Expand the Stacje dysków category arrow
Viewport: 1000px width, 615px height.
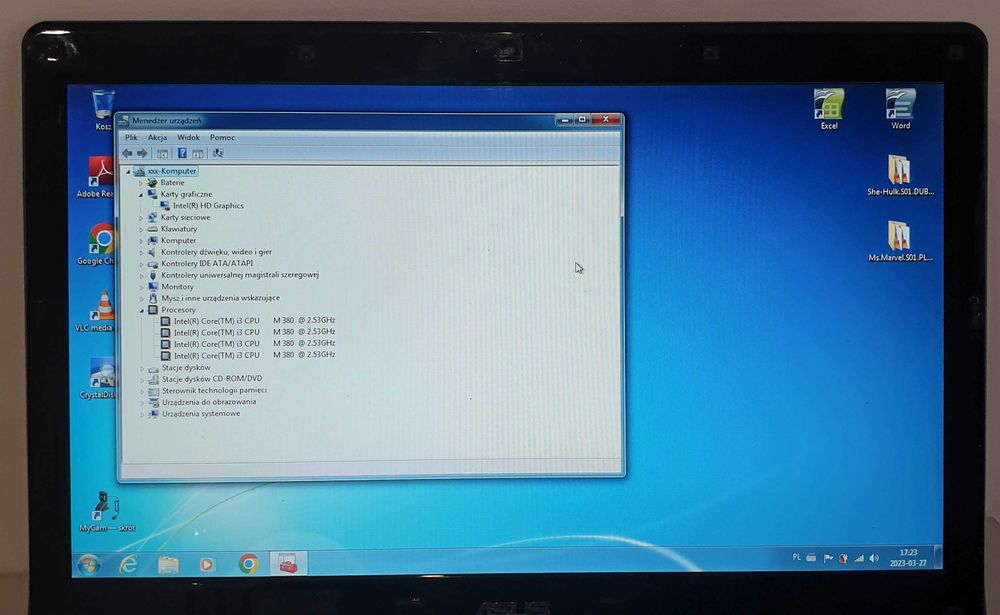[x=142, y=368]
